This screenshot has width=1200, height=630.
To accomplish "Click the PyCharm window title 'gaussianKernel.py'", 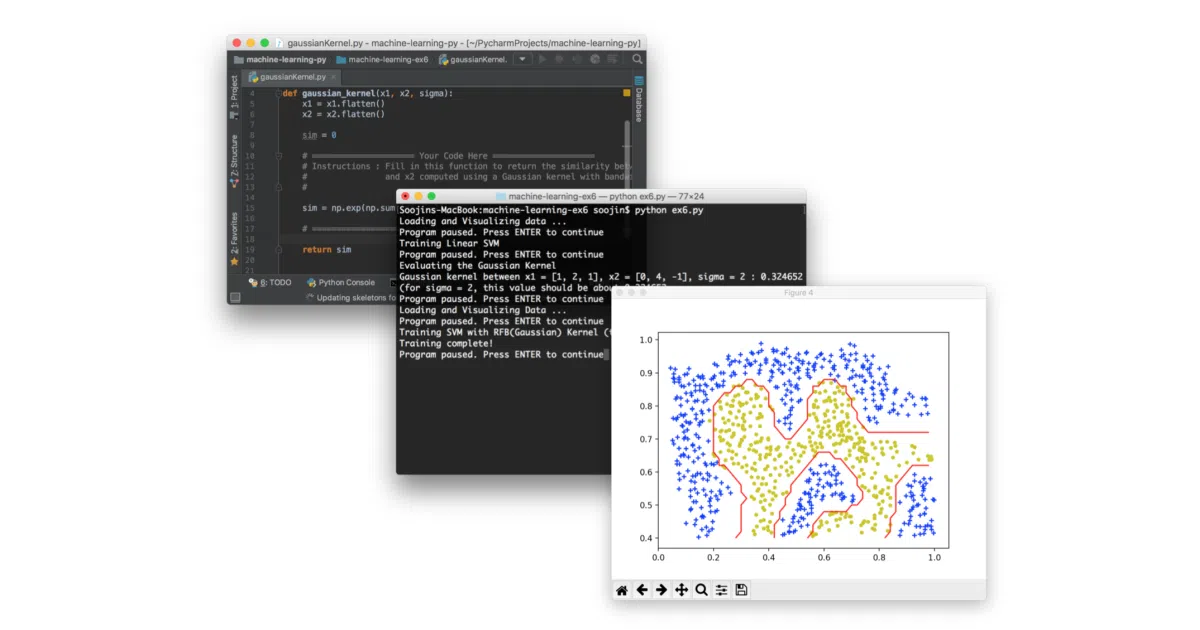I will [x=465, y=43].
